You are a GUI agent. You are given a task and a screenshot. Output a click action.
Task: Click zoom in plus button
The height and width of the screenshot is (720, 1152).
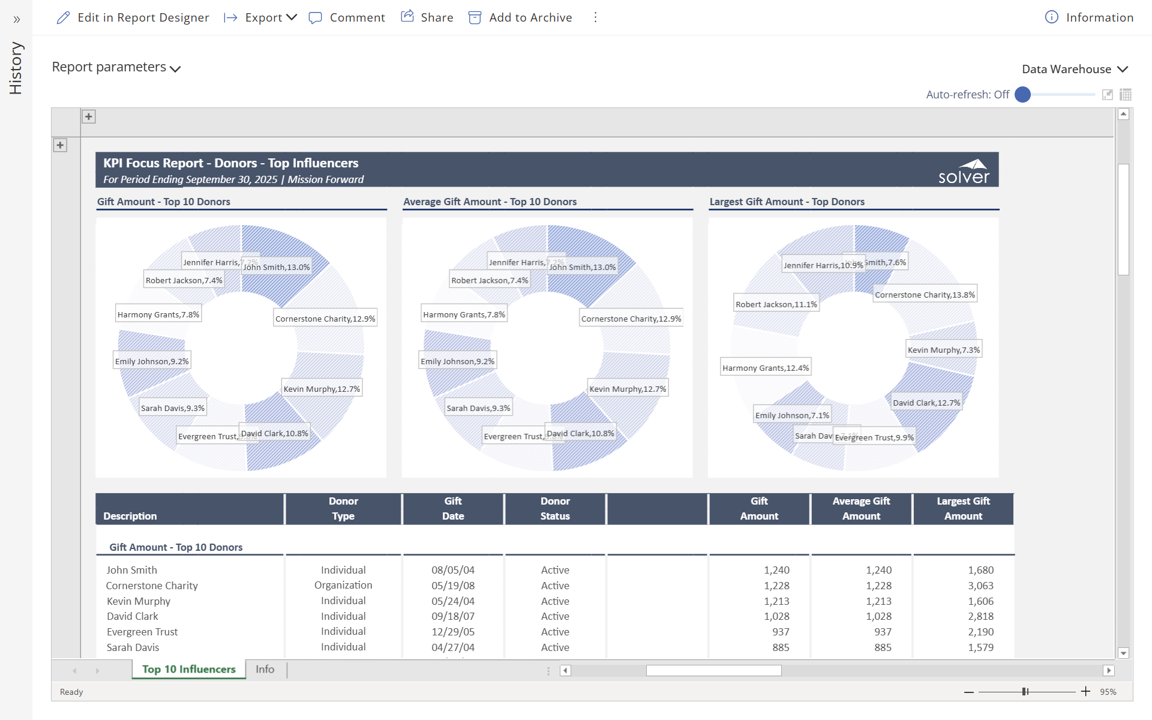coord(1086,691)
